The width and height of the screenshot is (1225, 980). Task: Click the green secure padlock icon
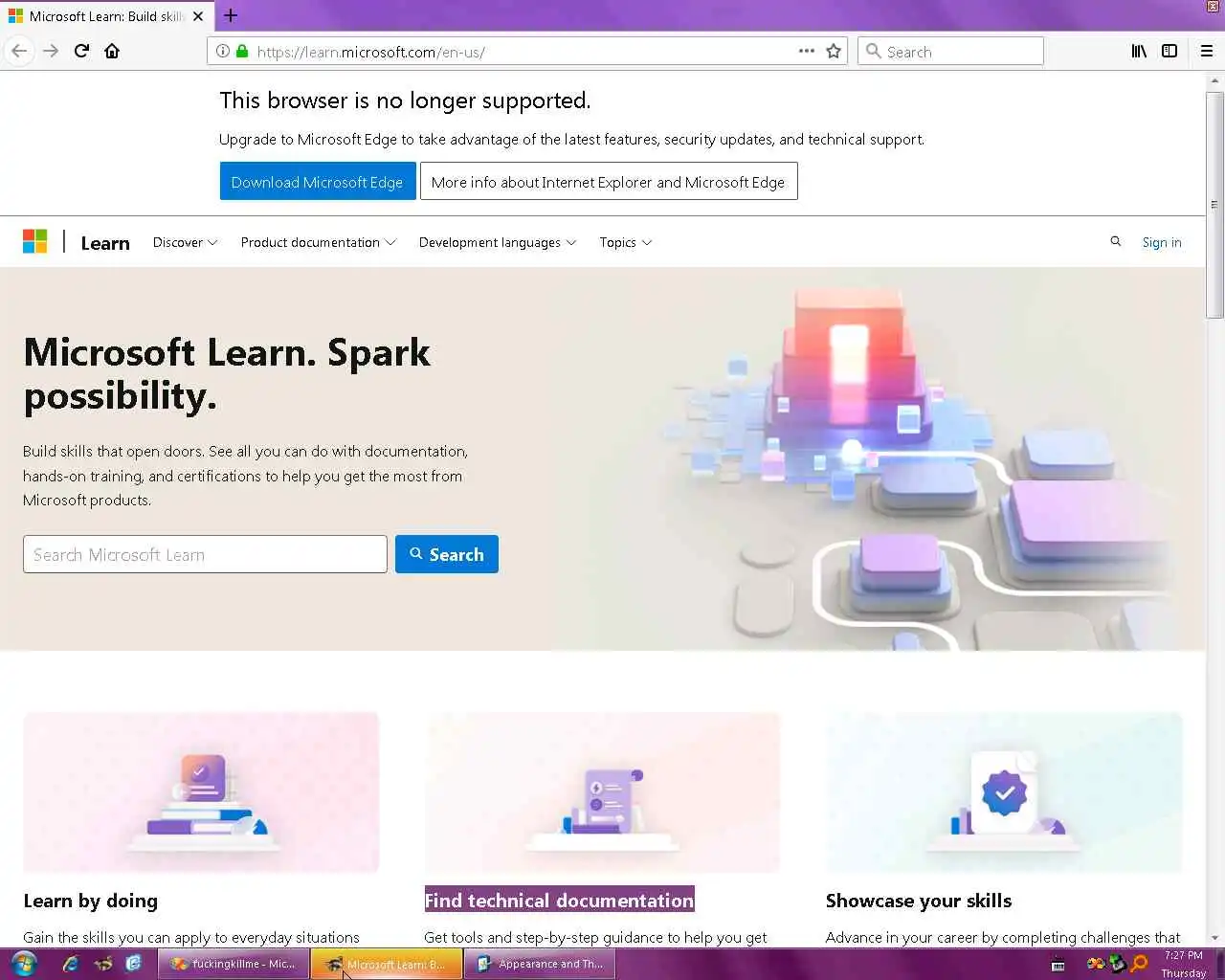(x=241, y=51)
